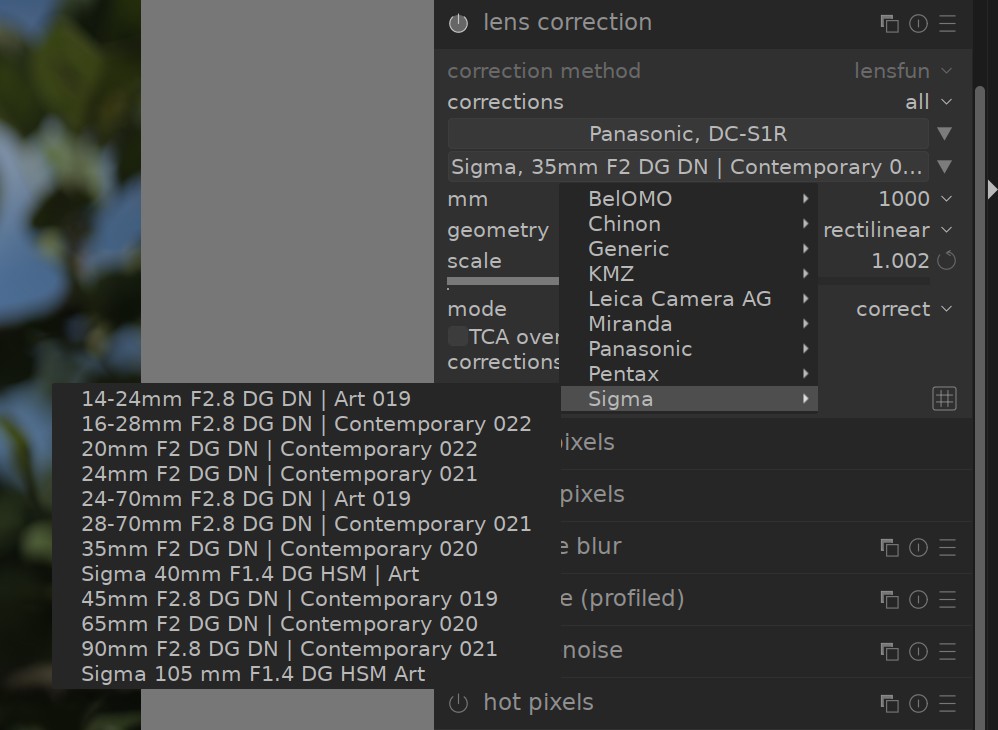998x730 pixels.
Task: Open the Panasonic lens maker submenu
Action: point(640,349)
